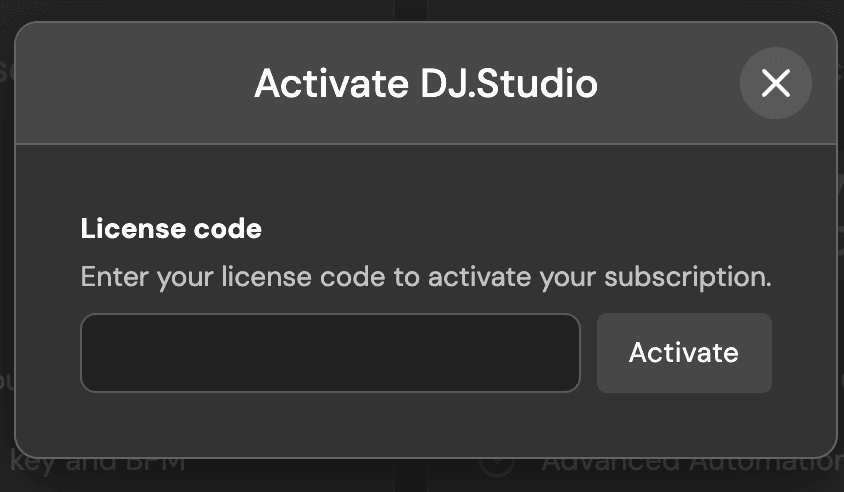844x492 pixels.
Task: Click the round gray circle around the X
Action: pyautogui.click(x=776, y=83)
